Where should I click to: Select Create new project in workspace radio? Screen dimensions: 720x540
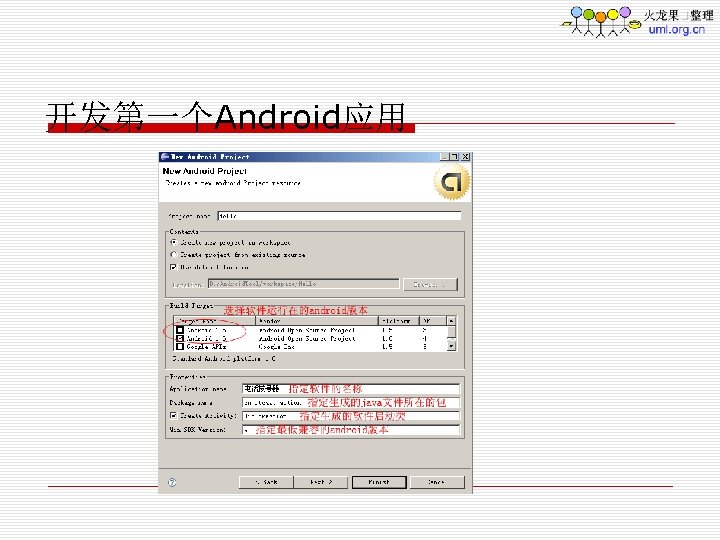(174, 242)
